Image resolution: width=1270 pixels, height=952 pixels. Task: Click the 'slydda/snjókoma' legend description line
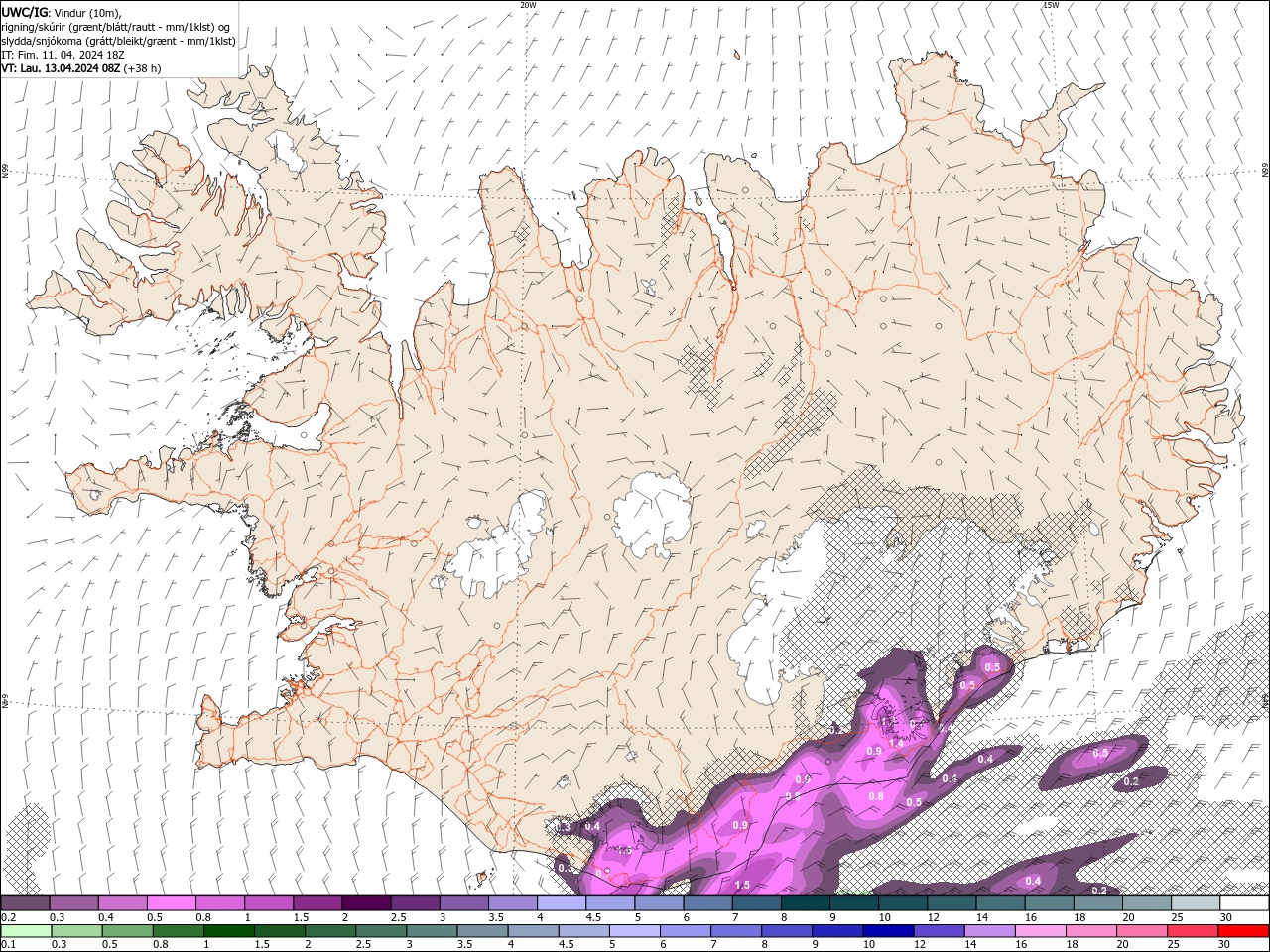tap(118, 41)
